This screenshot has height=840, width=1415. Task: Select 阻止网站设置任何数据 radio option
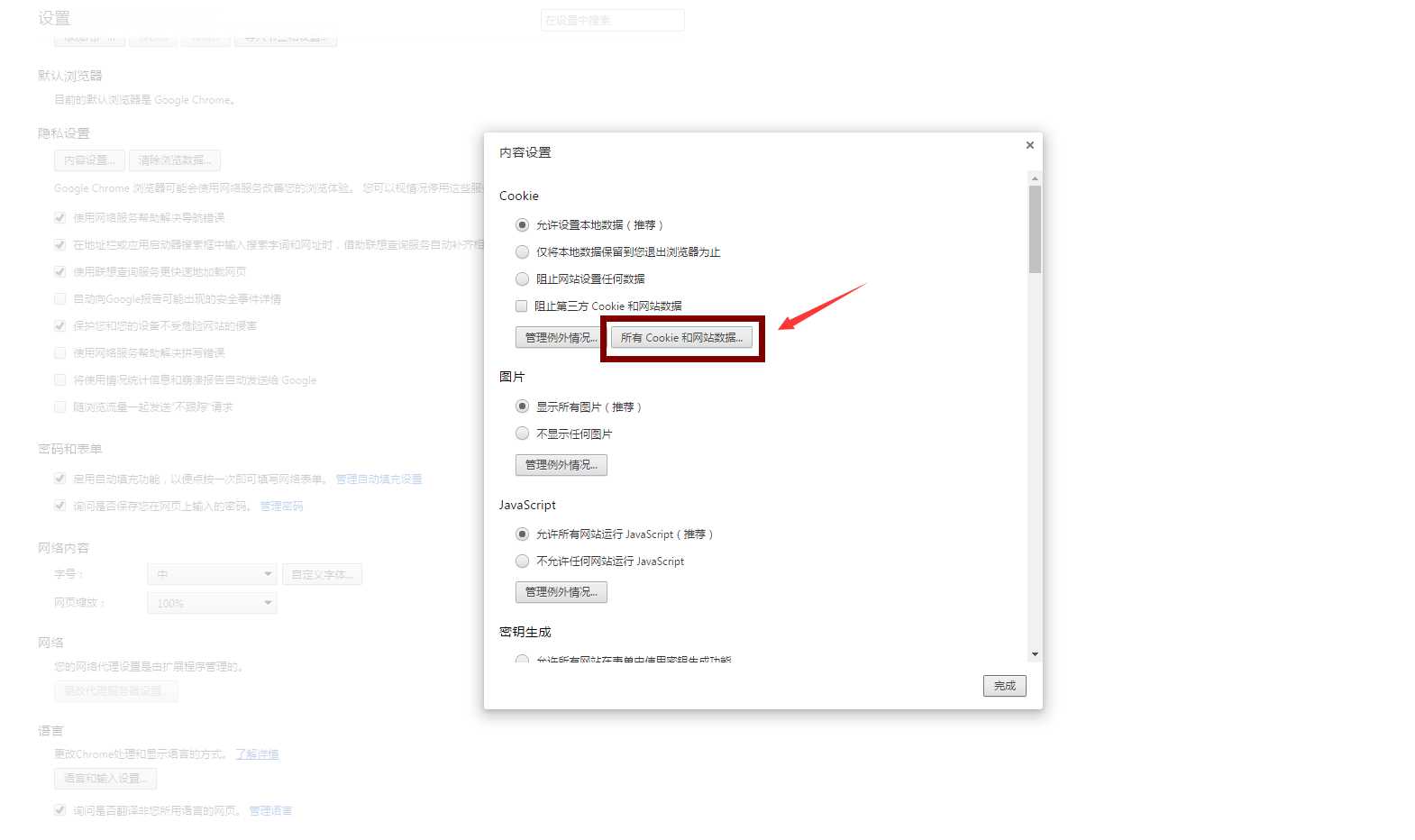(522, 279)
